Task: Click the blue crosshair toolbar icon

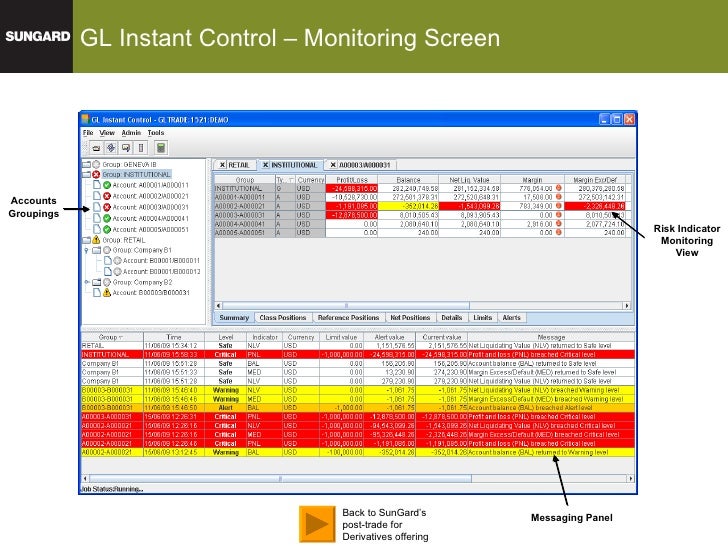Action: tap(111, 148)
